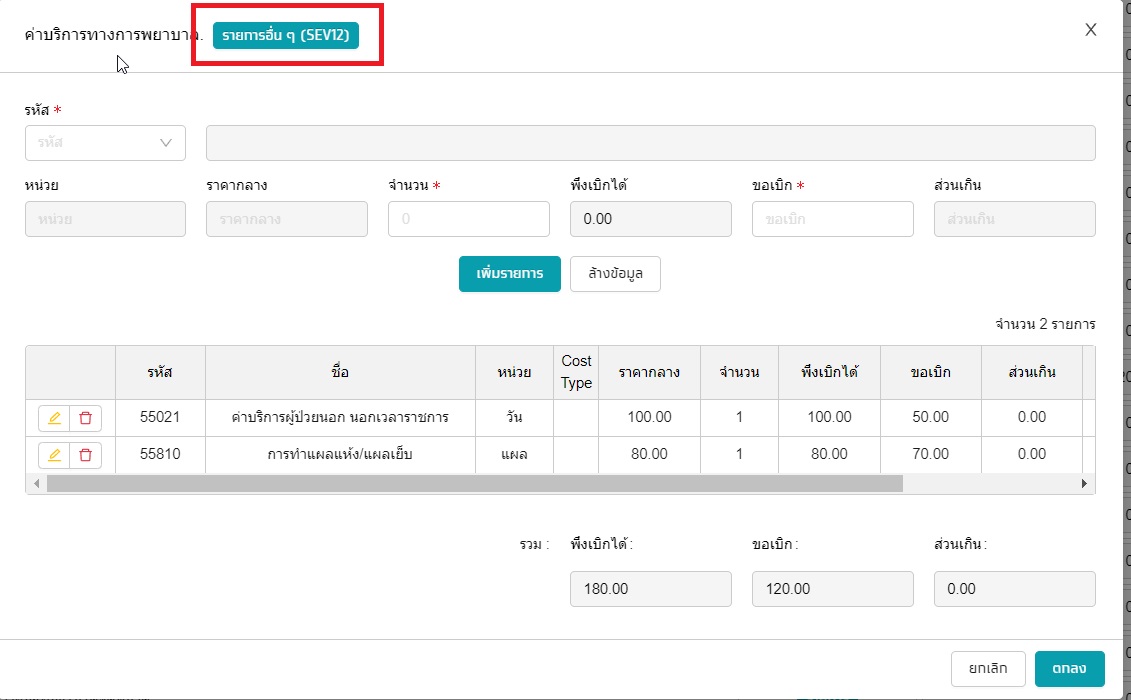This screenshot has height=700, width=1131.
Task: Delete row 55810 with trash icon
Action: pos(85,455)
